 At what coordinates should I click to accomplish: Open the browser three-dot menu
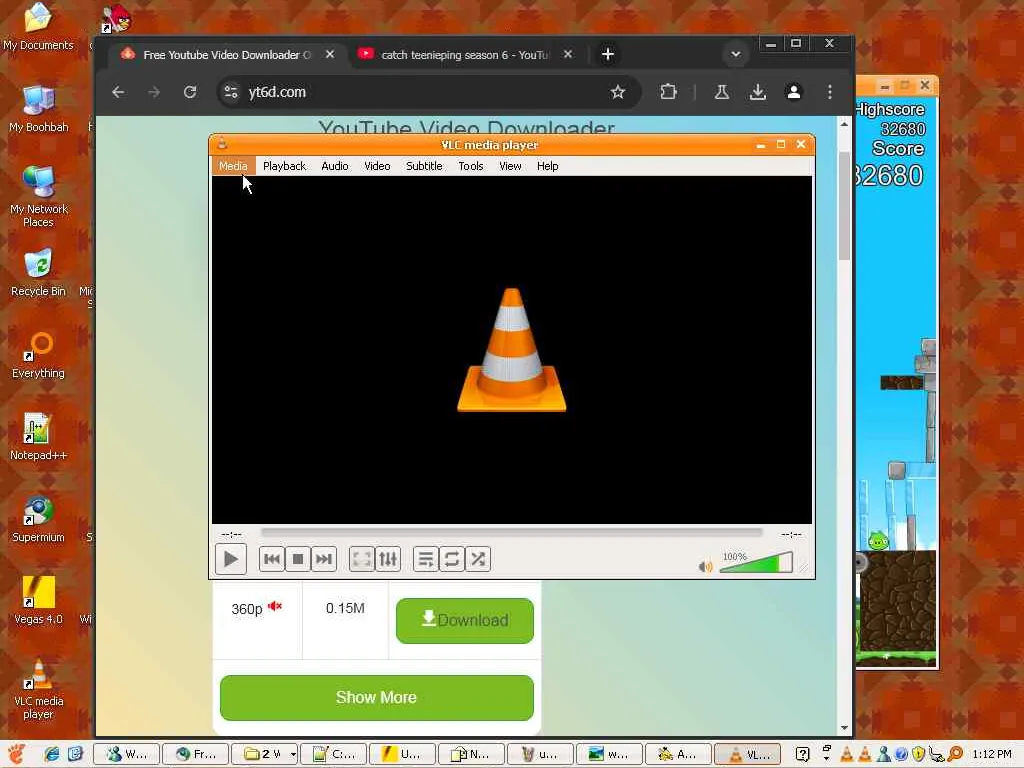829,92
